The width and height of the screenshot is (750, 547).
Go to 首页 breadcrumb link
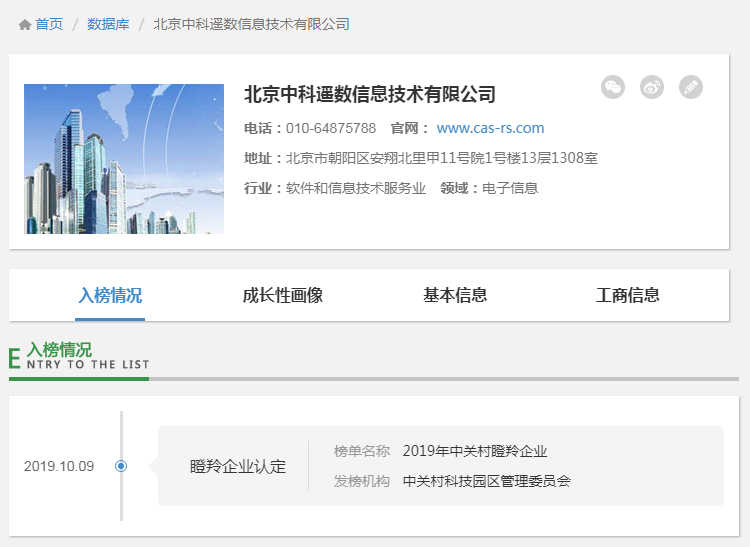49,24
